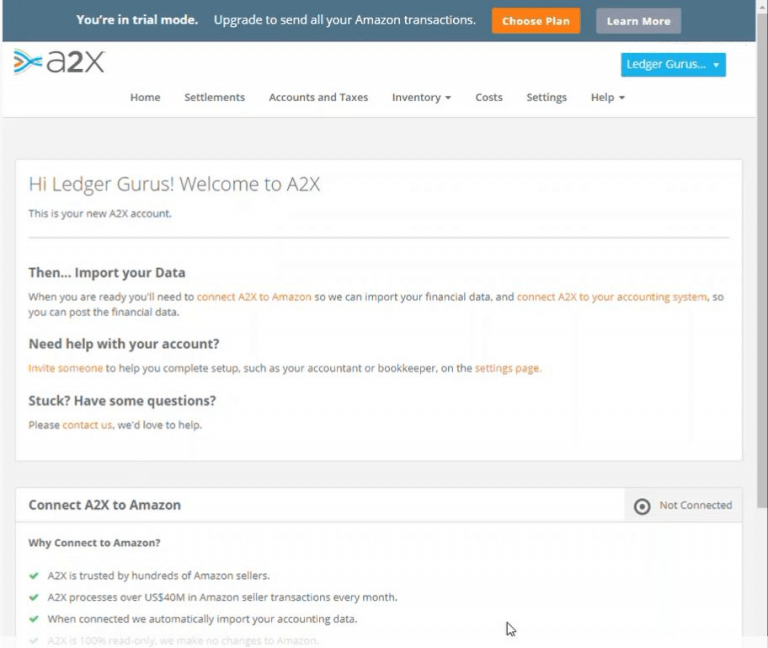Open Accounts and Taxes

coord(318,97)
